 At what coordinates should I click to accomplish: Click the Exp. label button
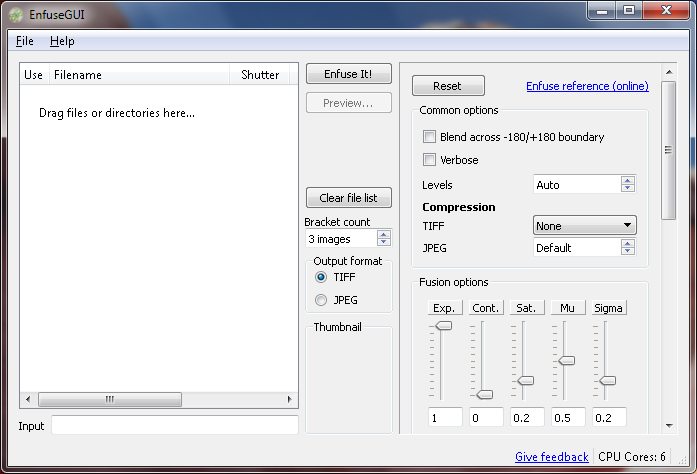[x=445, y=308]
